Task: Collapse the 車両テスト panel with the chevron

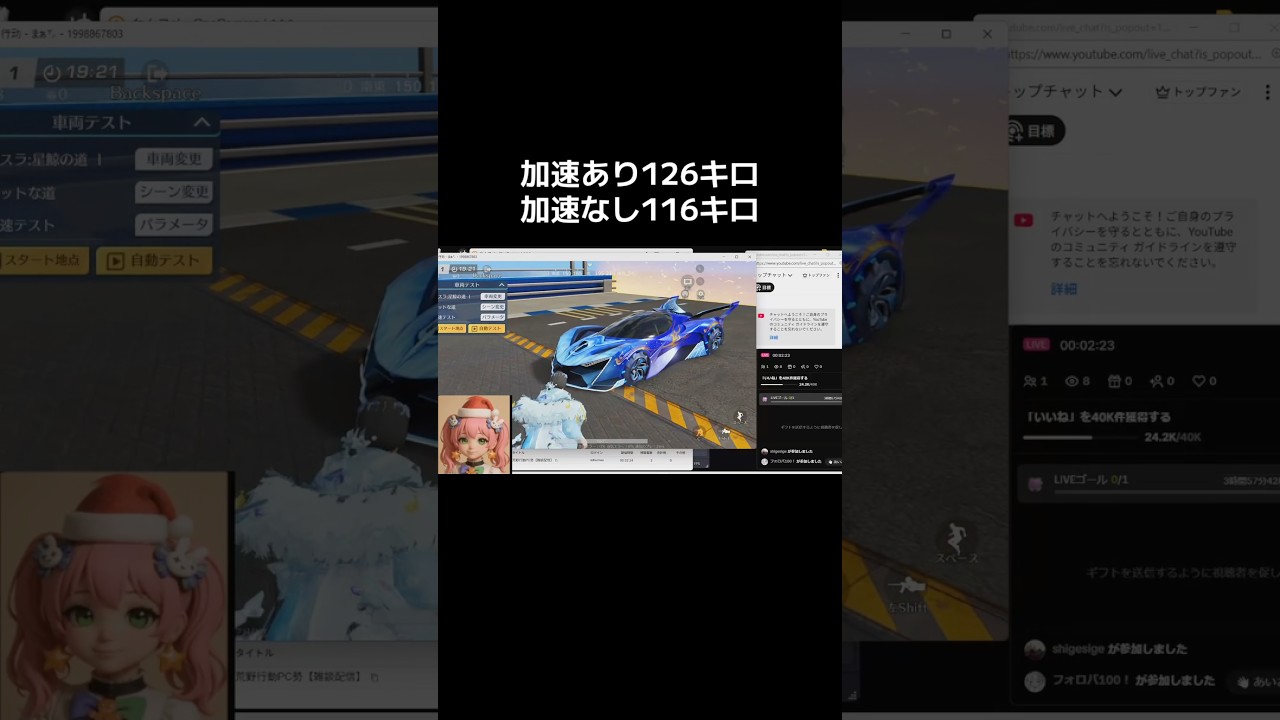Action: tap(201, 123)
